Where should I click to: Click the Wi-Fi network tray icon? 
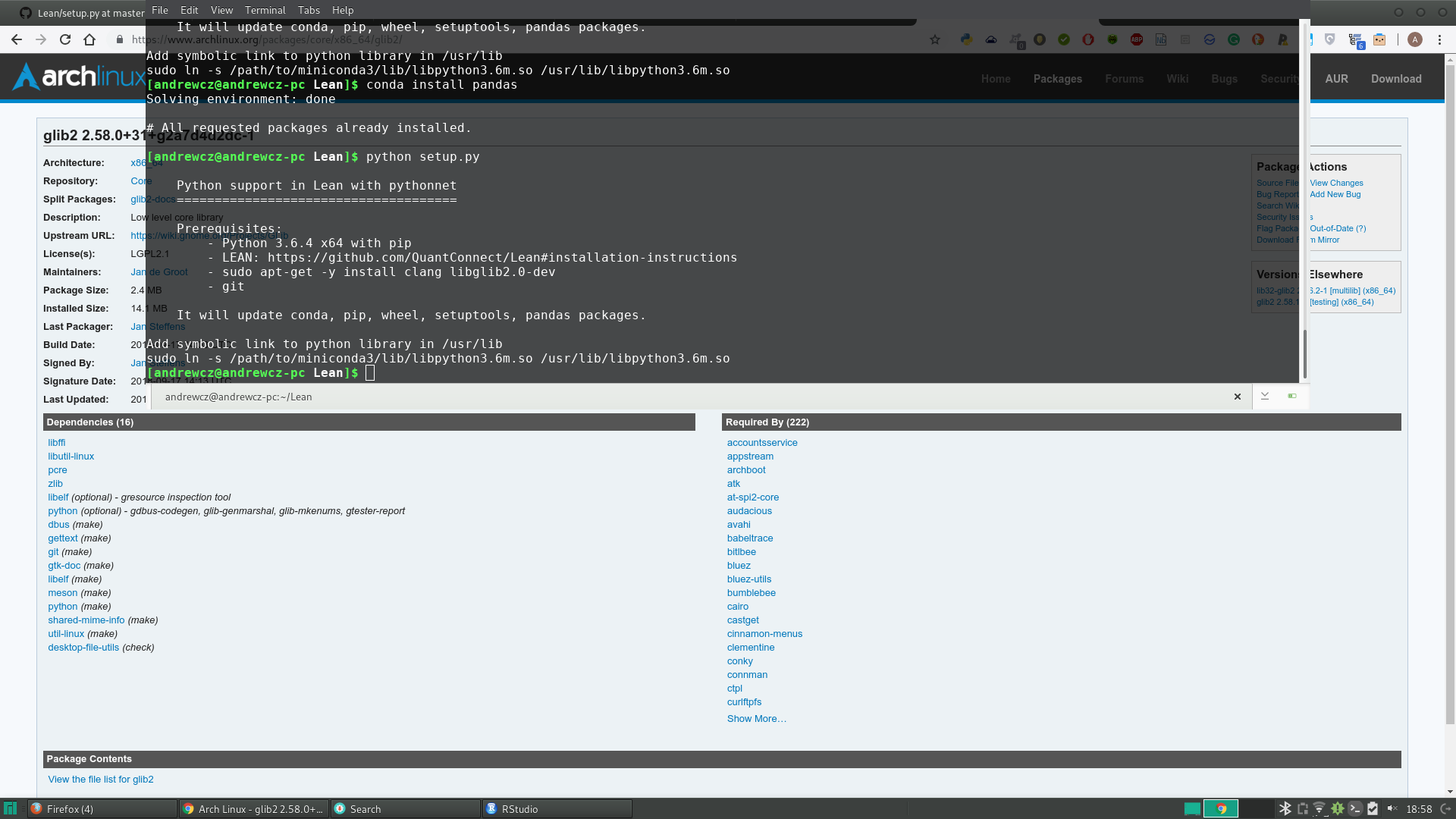(1319, 808)
